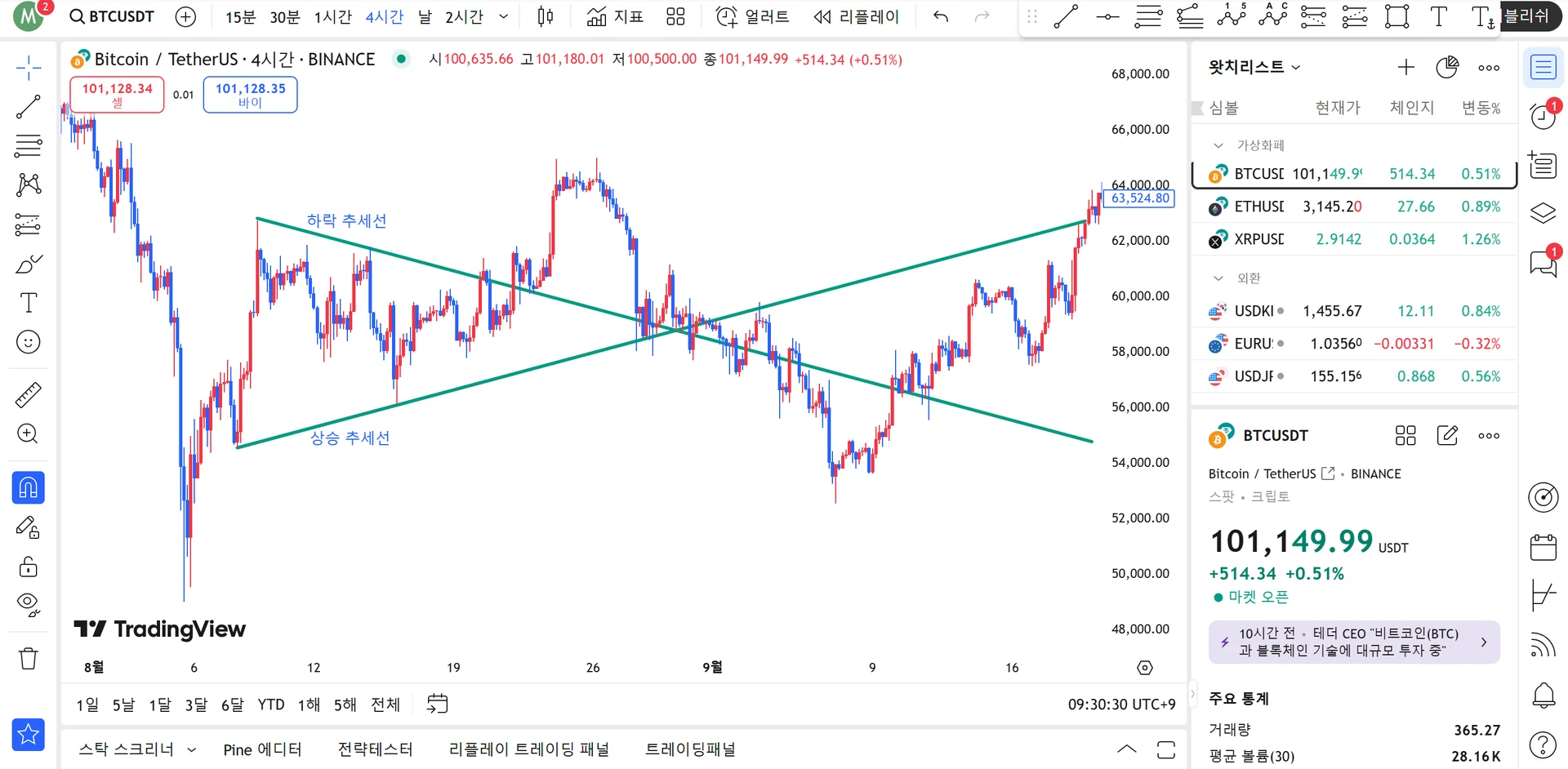
Task: Switch to the 전략테스터 tab
Action: click(x=375, y=749)
